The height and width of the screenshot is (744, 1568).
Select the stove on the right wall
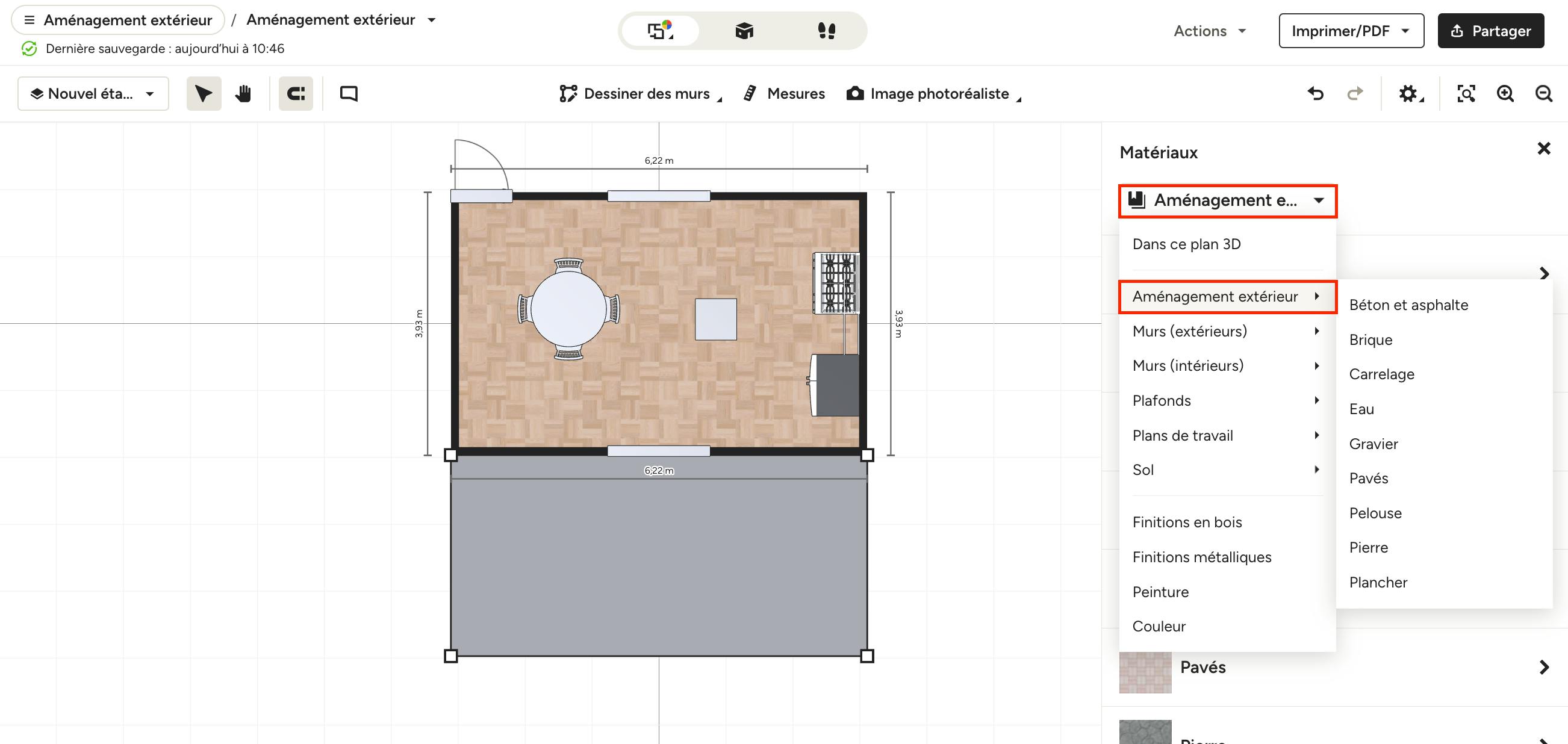point(837,284)
